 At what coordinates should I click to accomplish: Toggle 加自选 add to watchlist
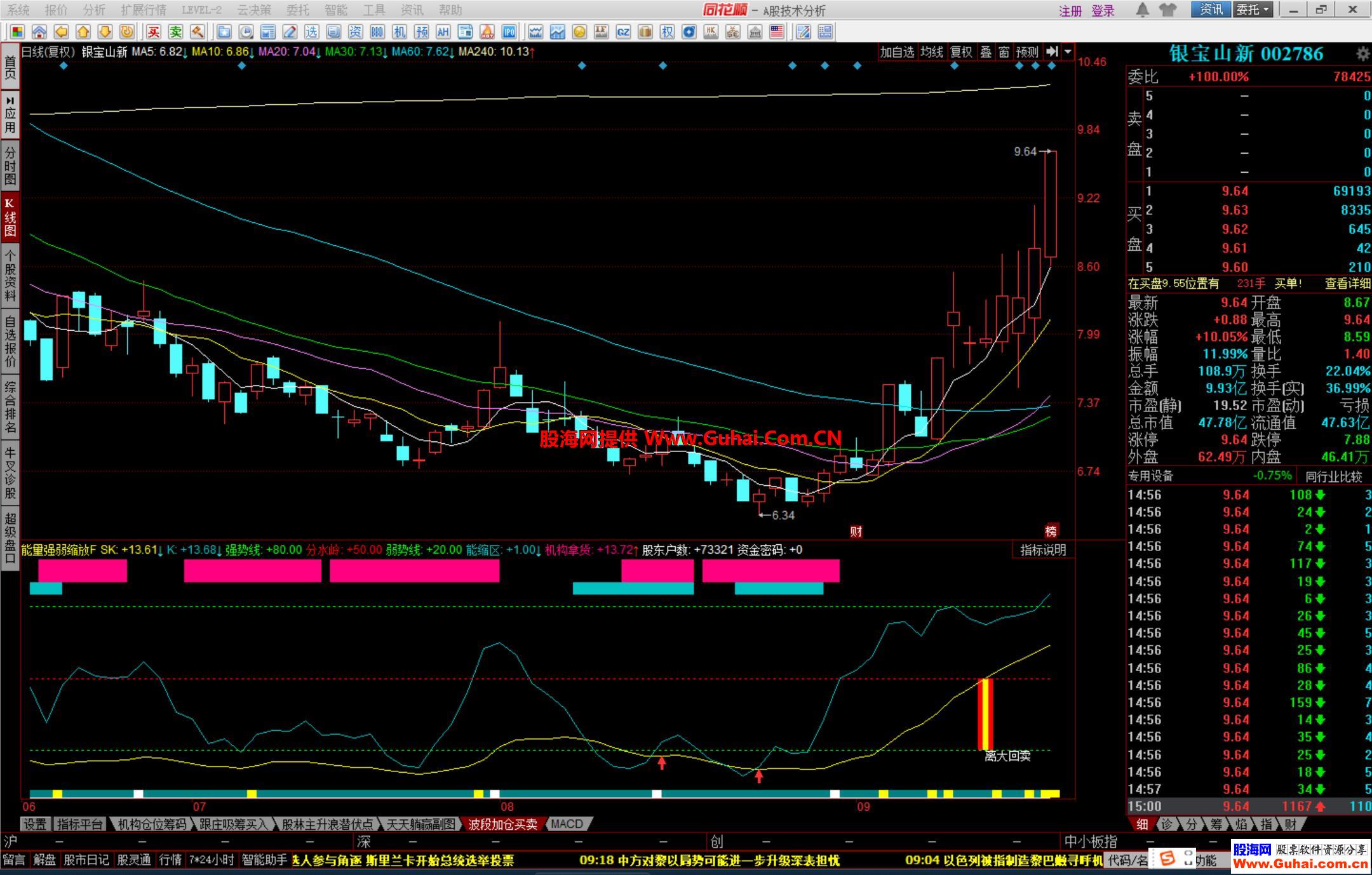pyautogui.click(x=897, y=52)
